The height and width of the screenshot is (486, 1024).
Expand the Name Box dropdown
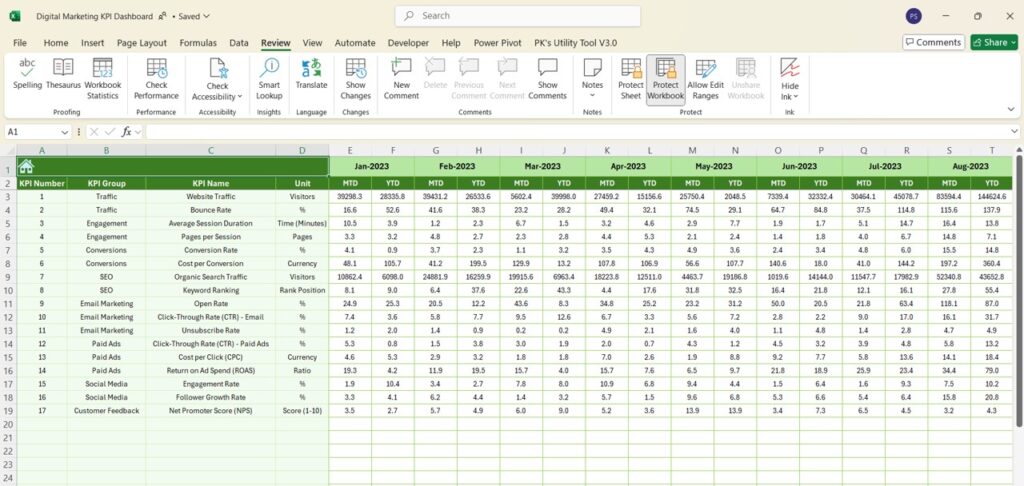tap(64, 132)
